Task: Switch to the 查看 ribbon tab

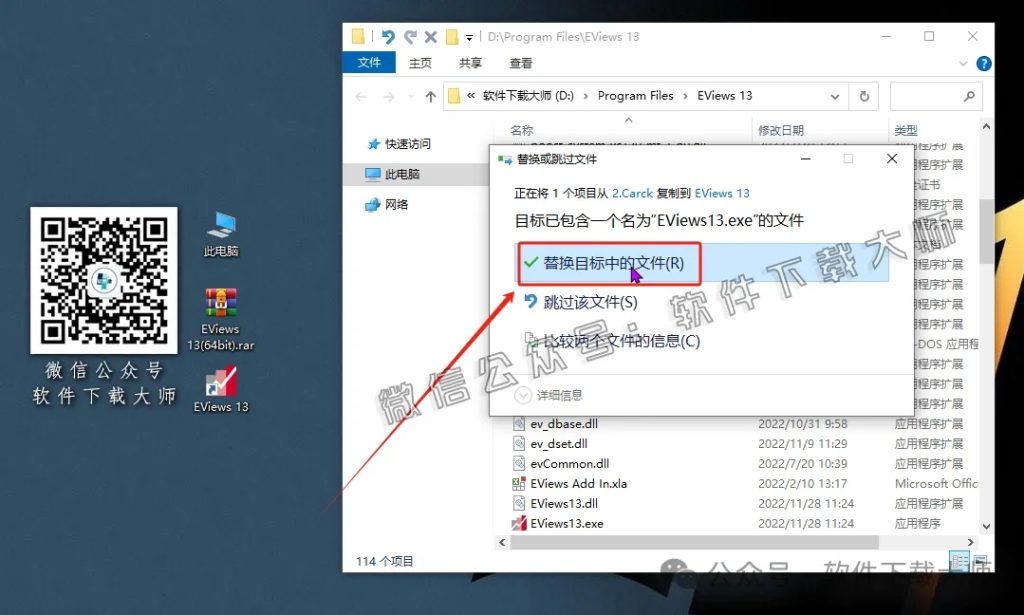Action: click(x=521, y=63)
